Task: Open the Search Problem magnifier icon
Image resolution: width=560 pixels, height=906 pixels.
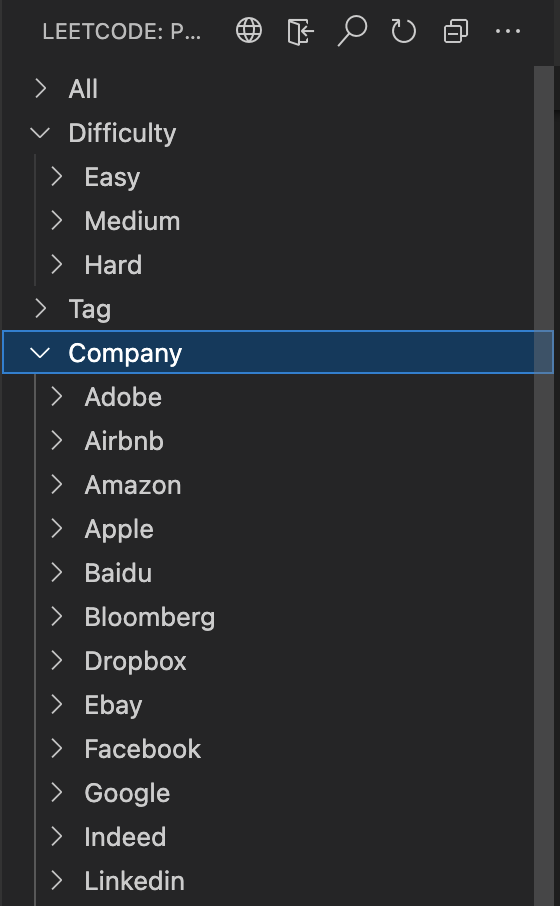Action: click(352, 31)
